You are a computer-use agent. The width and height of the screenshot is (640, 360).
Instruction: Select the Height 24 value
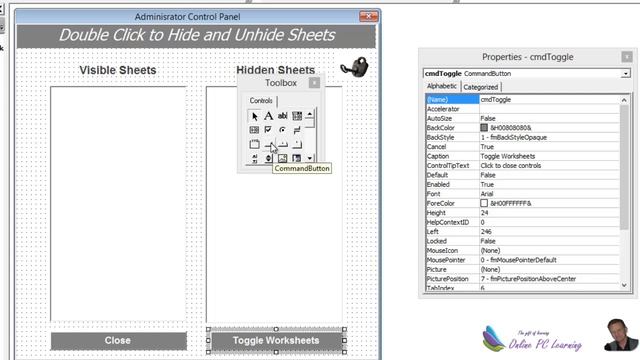tap(549, 213)
